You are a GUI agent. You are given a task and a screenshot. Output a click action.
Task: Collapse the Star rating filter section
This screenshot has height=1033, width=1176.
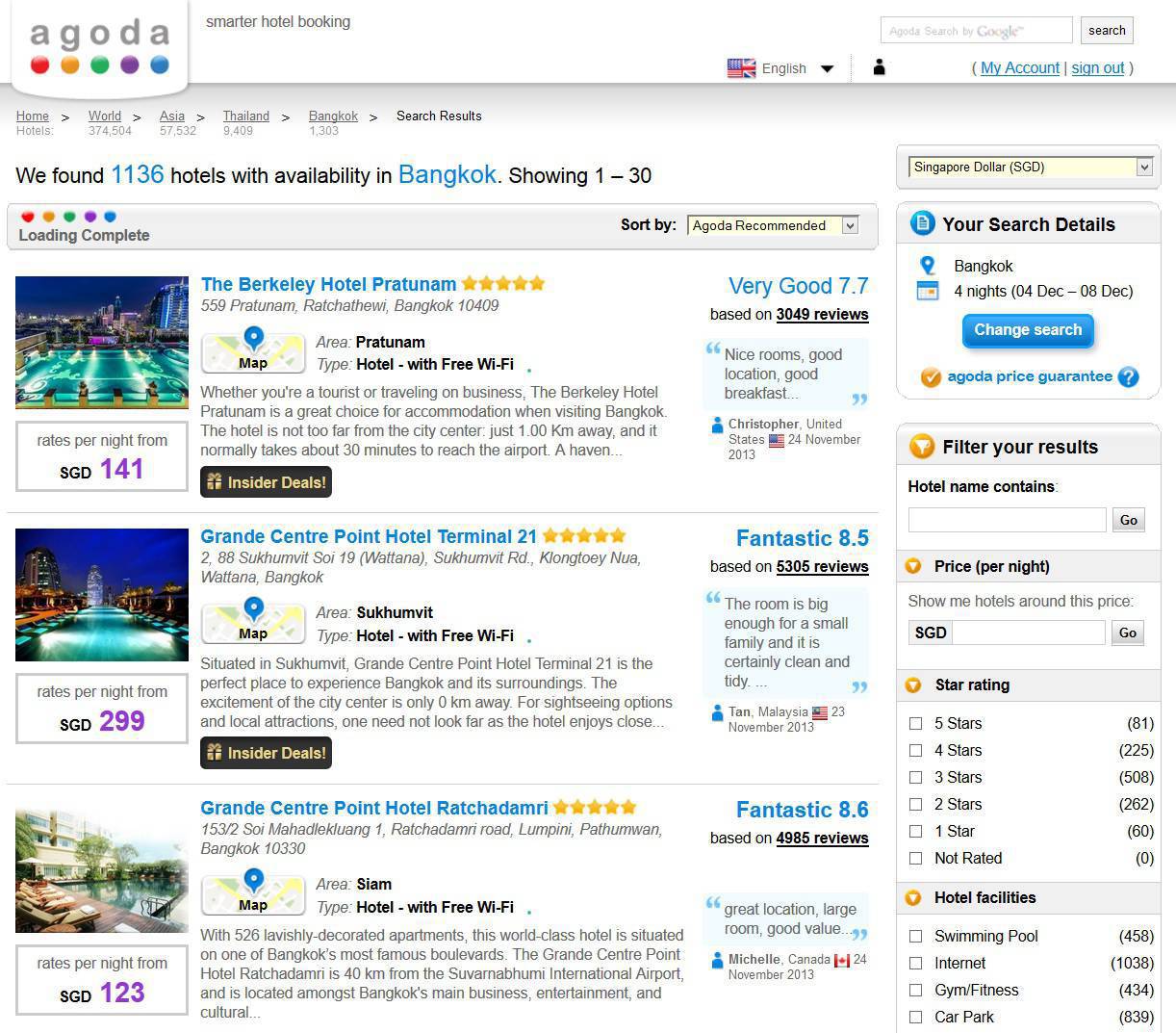point(913,684)
